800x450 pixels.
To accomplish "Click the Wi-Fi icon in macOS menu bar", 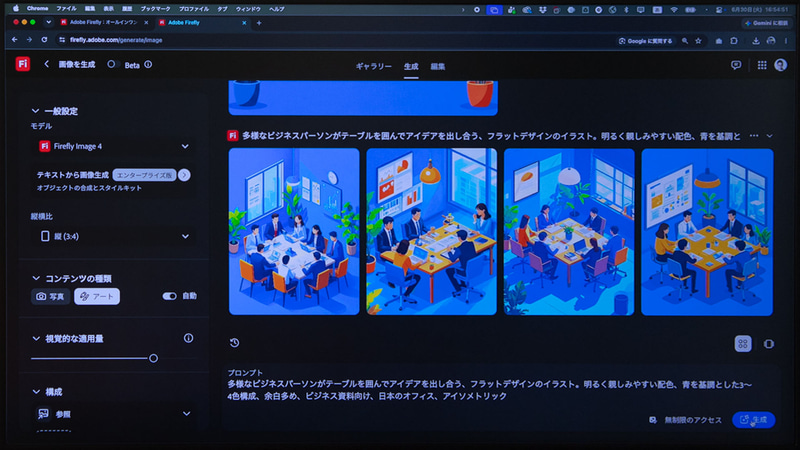I will coord(673,10).
